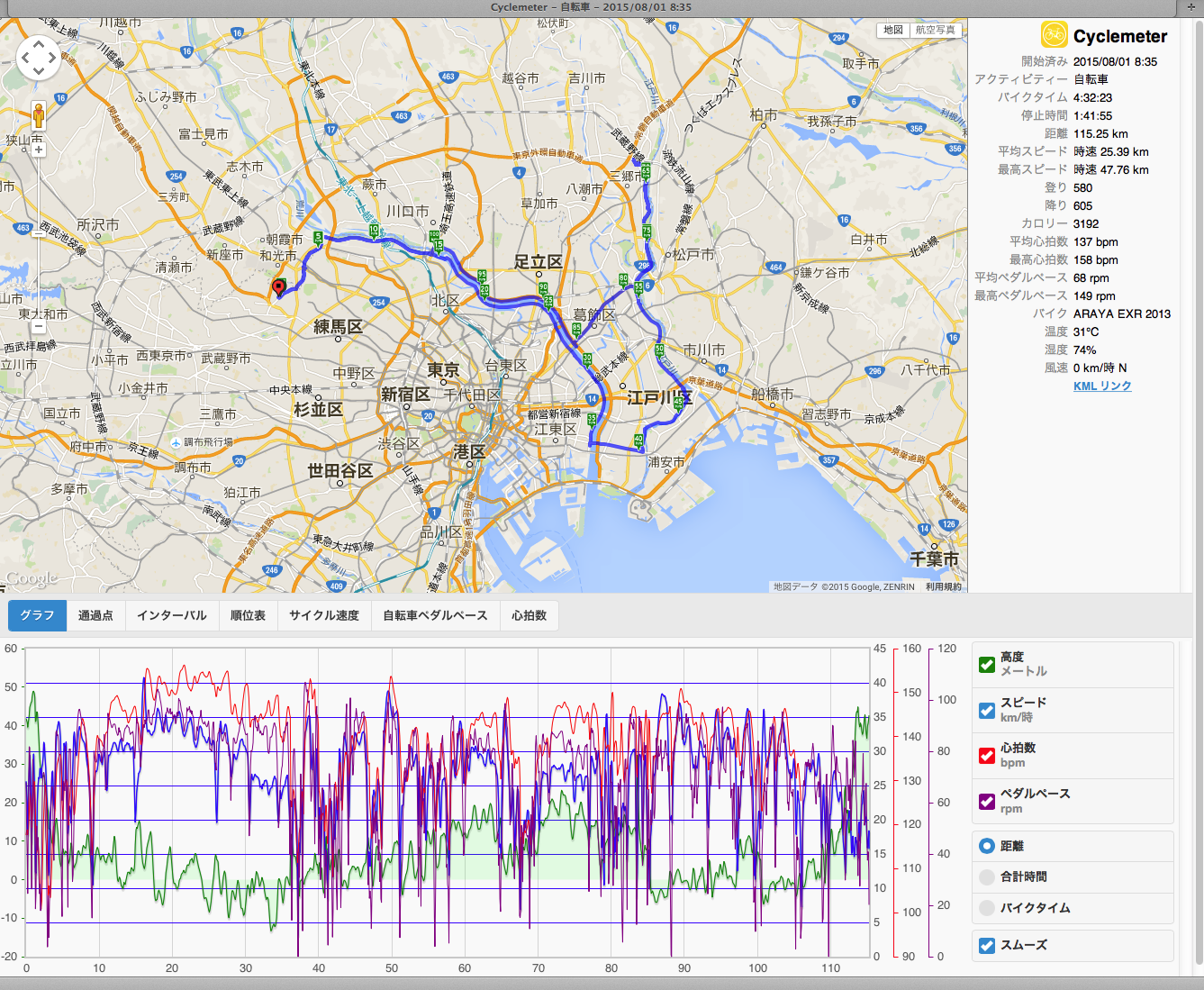
Task: Click the Street View pegman icon
Action: click(x=39, y=115)
